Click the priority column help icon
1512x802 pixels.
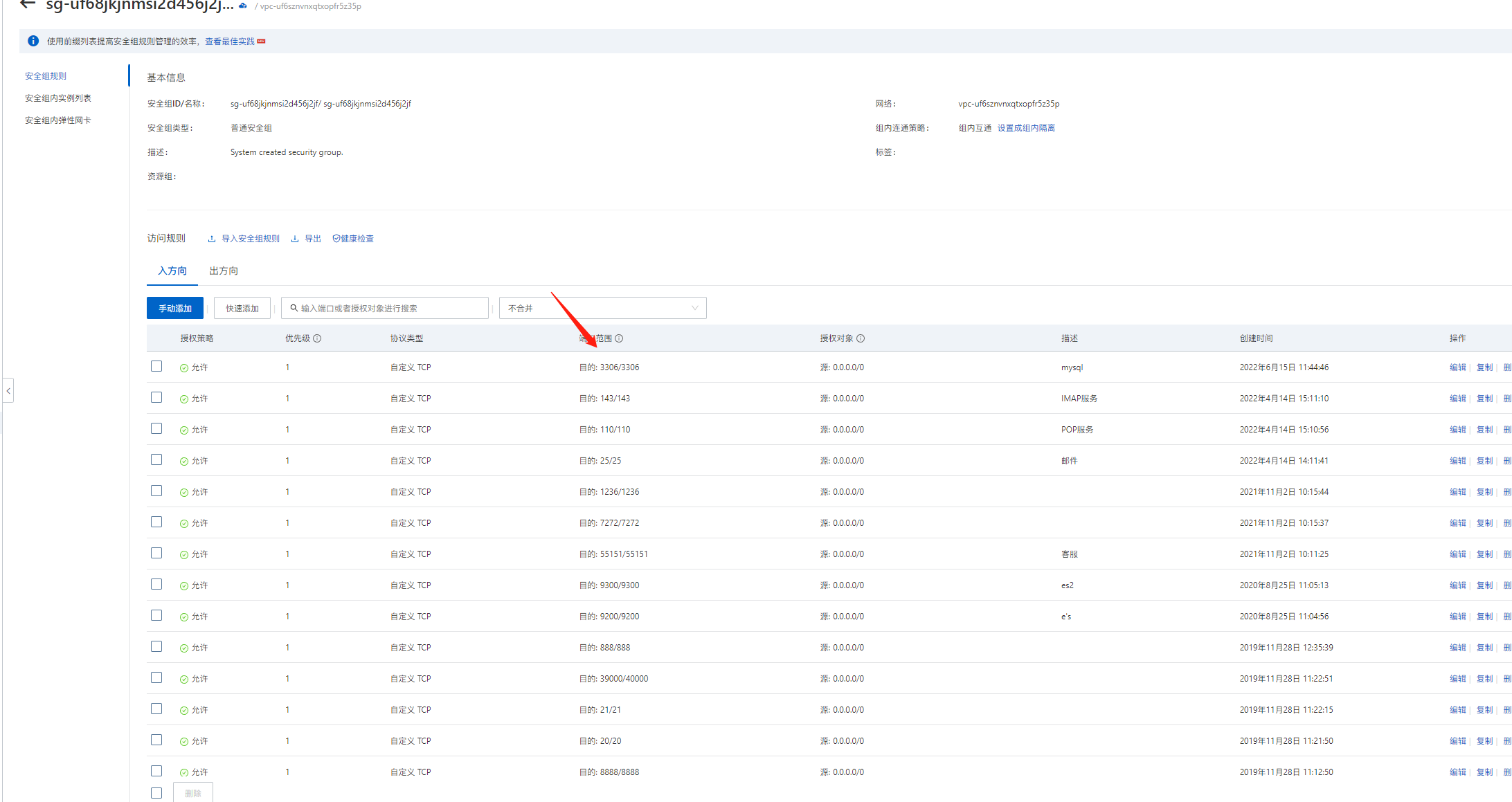317,338
